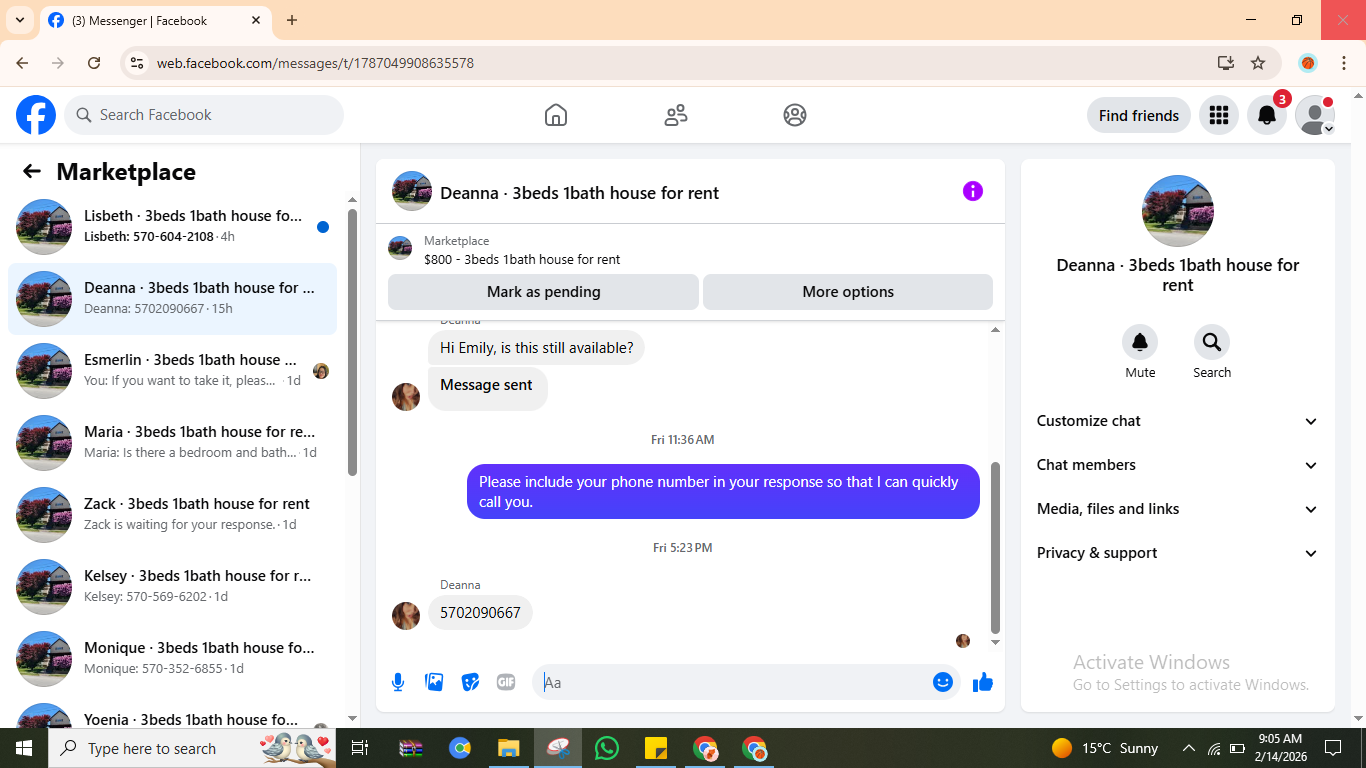Open the browser tab search dropdown

pos(19,20)
